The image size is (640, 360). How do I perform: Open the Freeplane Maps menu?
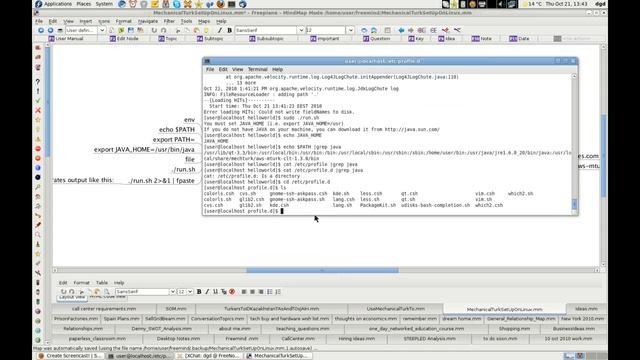pyautogui.click(x=204, y=21)
